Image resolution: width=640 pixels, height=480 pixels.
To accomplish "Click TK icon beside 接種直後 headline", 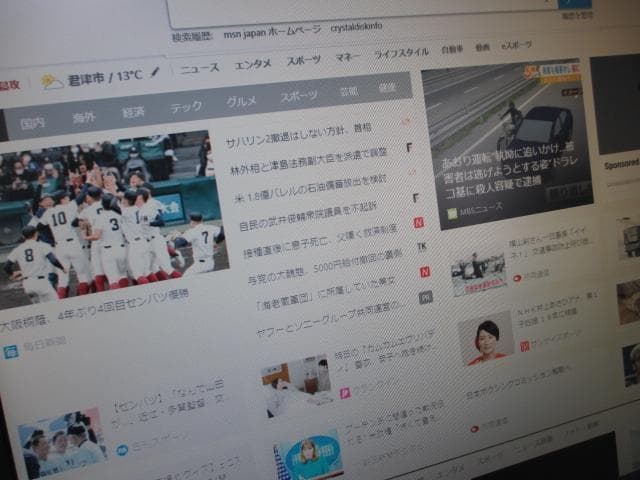I will (x=421, y=246).
